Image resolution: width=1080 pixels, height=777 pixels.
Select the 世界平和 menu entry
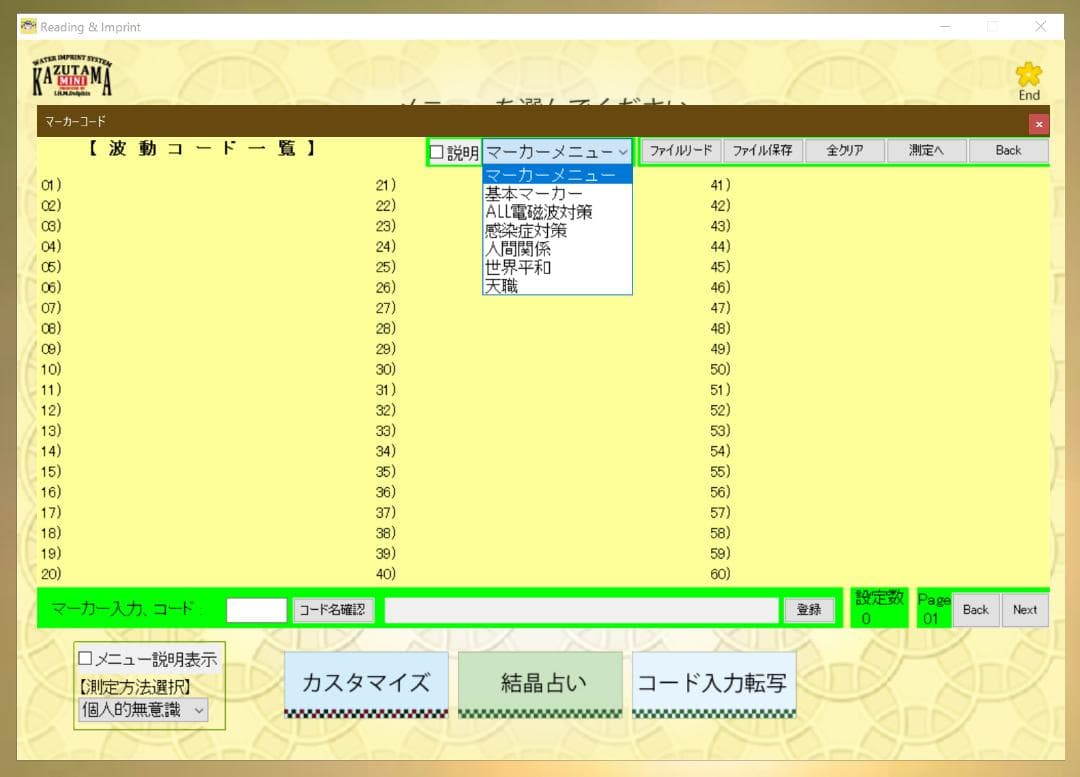pyautogui.click(x=518, y=267)
